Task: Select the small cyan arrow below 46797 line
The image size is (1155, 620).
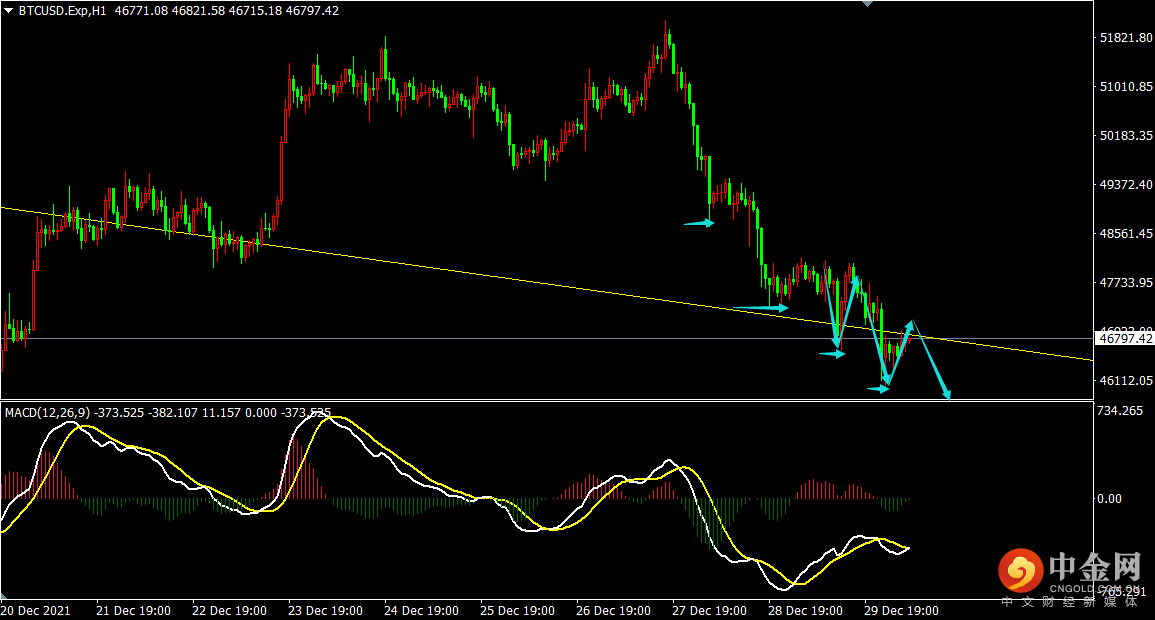Action: point(832,354)
